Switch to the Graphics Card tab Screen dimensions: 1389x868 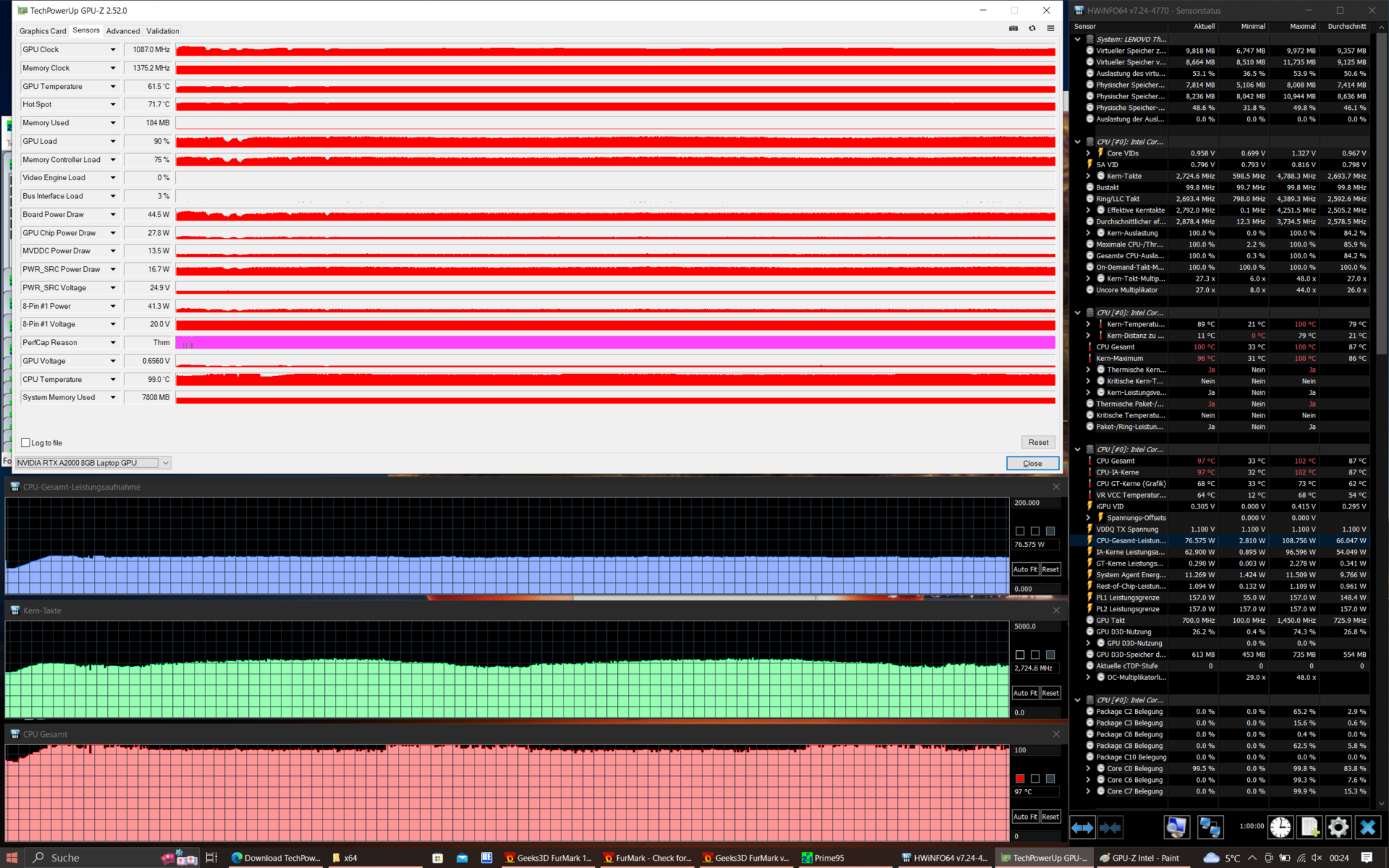click(x=43, y=31)
